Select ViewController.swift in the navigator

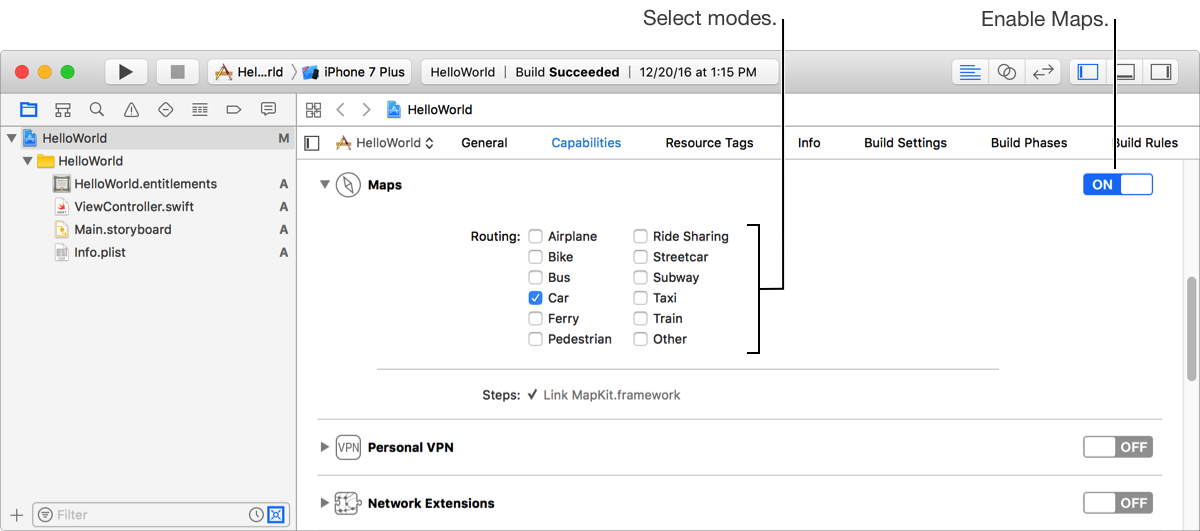pyautogui.click(x=134, y=207)
